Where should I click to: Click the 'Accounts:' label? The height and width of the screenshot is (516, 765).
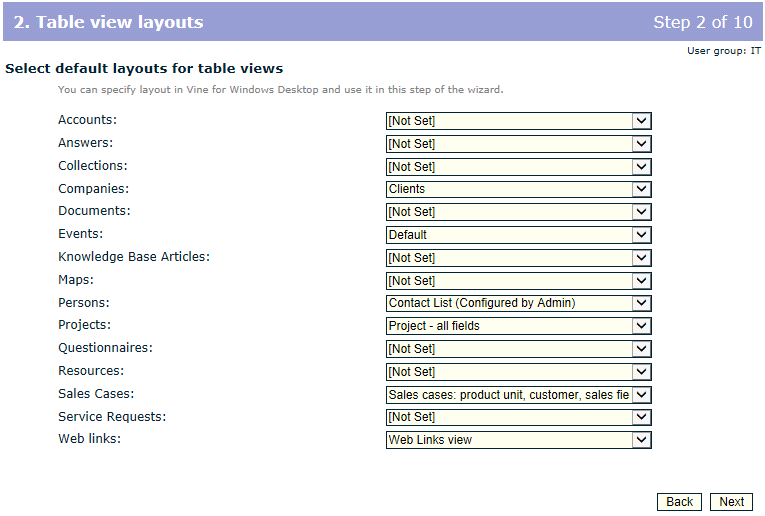(x=87, y=120)
